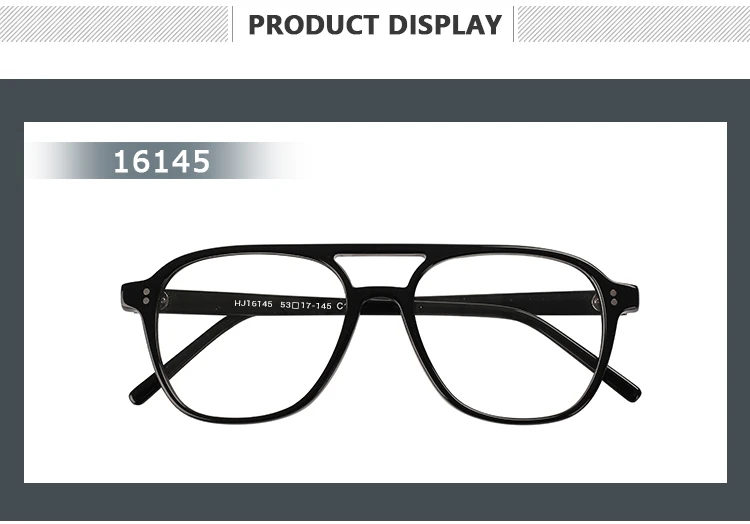The image size is (750, 524).
Task: Click the left vertical divider beside heading
Action: [232, 24]
